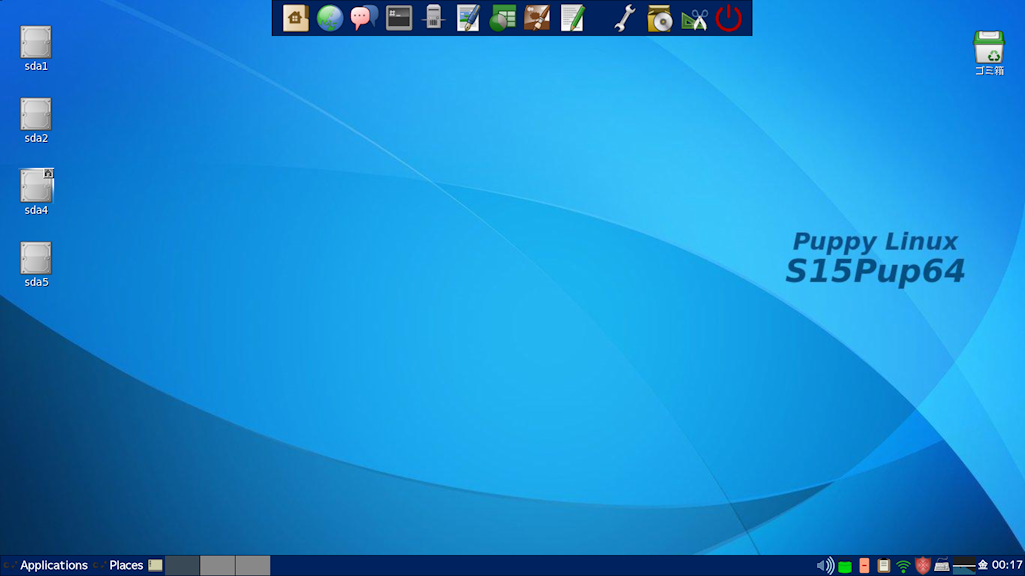The height and width of the screenshot is (576, 1025).
Task: Click the small white icon before the clock
Action: 983,565
